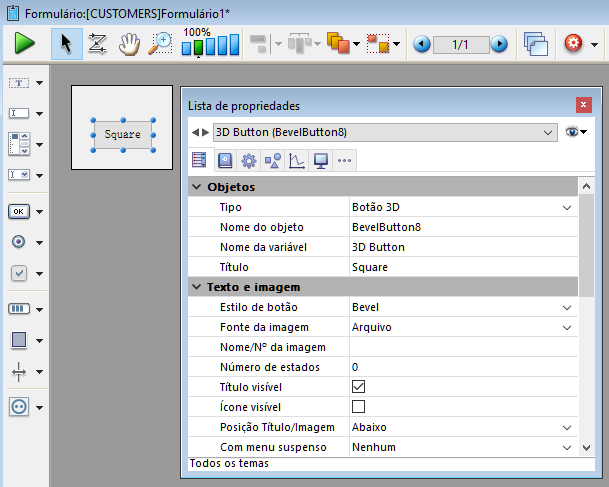Screen dimensions: 609x487
Task: Pick the progress indicator object tool
Action: 19,308
